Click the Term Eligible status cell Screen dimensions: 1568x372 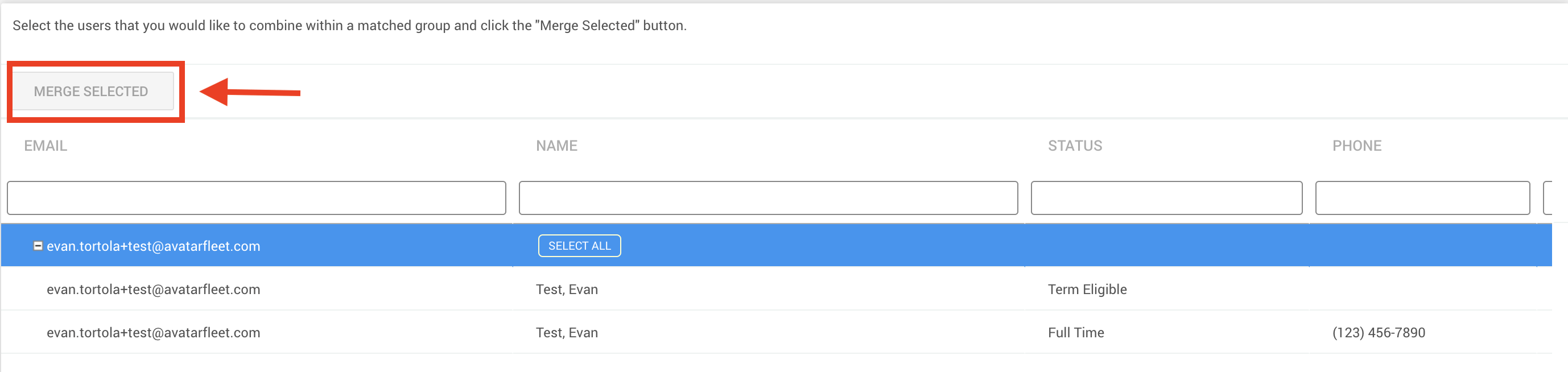point(1087,289)
